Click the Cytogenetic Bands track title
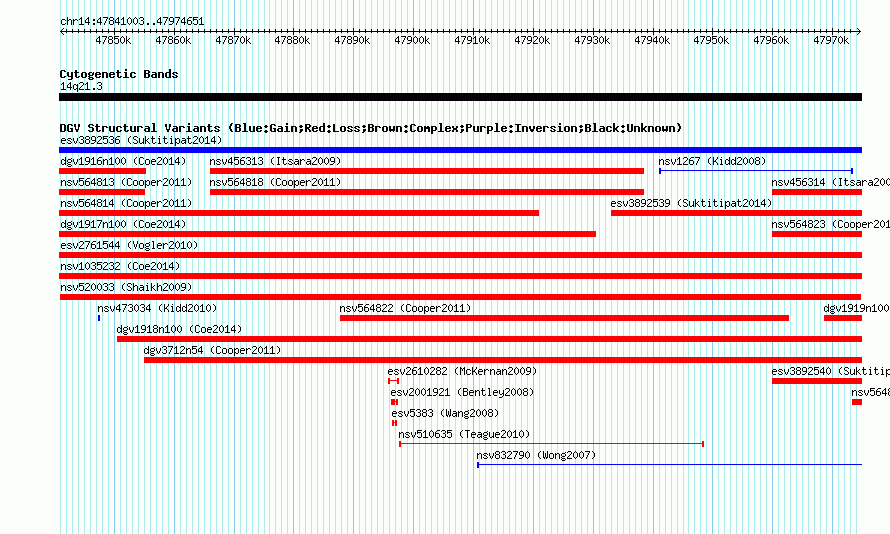Viewport: 890px width, 534px height. (119, 74)
